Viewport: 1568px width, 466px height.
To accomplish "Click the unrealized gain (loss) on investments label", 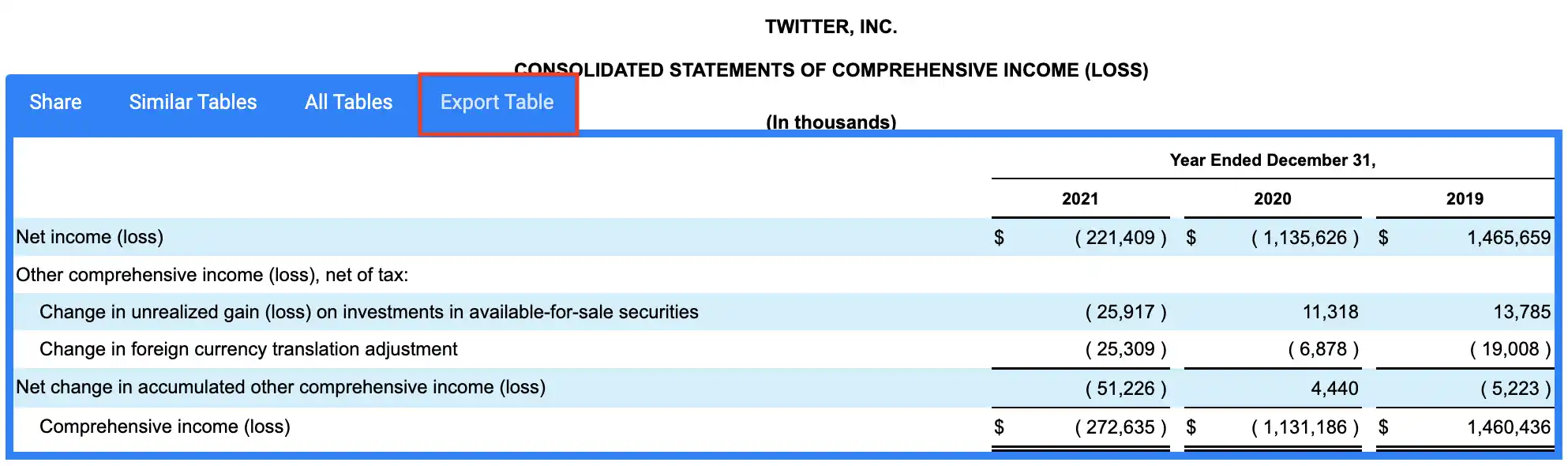I will (369, 312).
